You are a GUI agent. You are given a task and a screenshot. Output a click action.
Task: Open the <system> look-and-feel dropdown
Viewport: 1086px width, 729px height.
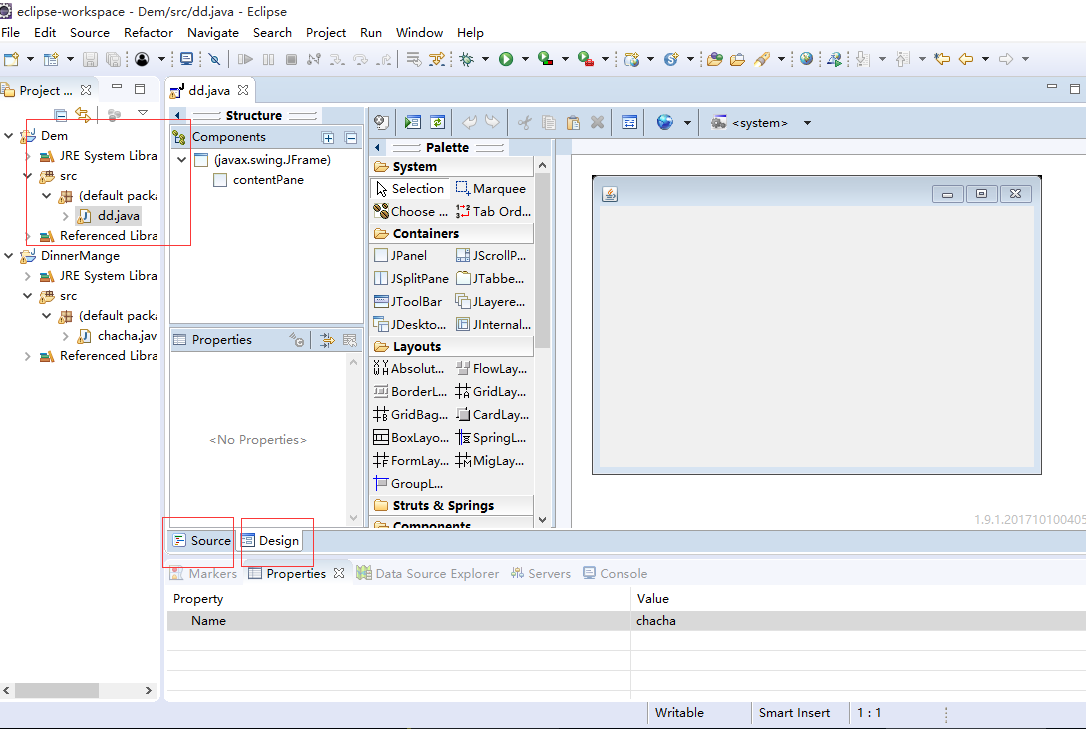808,123
